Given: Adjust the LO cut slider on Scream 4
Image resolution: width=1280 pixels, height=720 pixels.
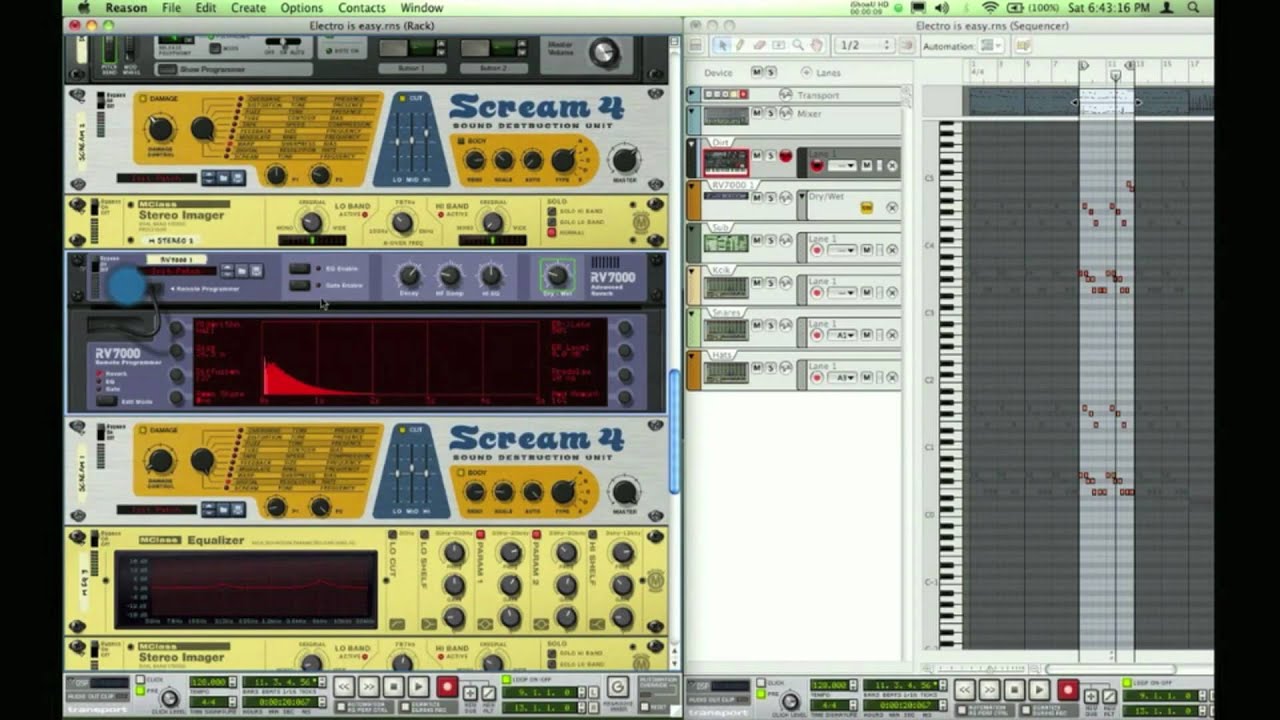Looking at the screenshot, I should click(397, 140).
